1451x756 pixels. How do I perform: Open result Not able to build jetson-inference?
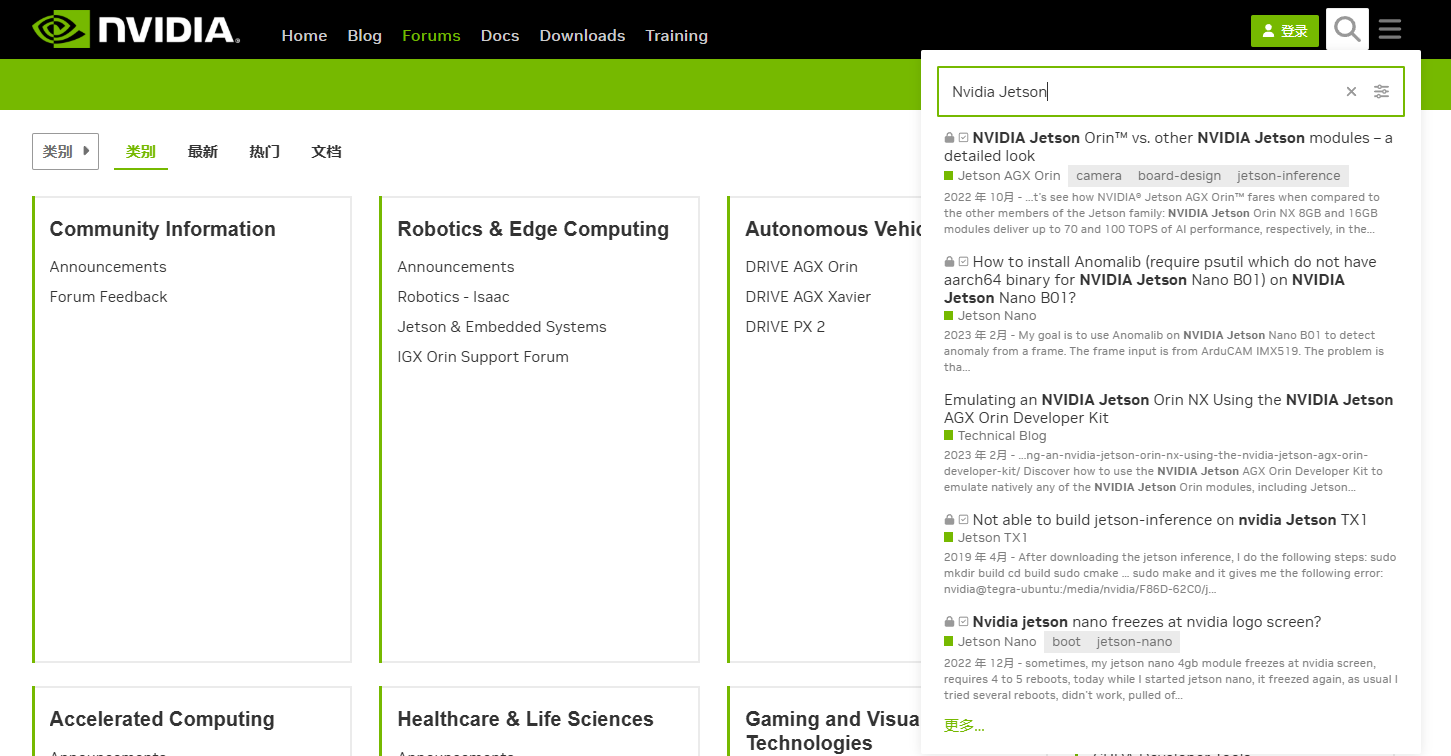click(1169, 520)
